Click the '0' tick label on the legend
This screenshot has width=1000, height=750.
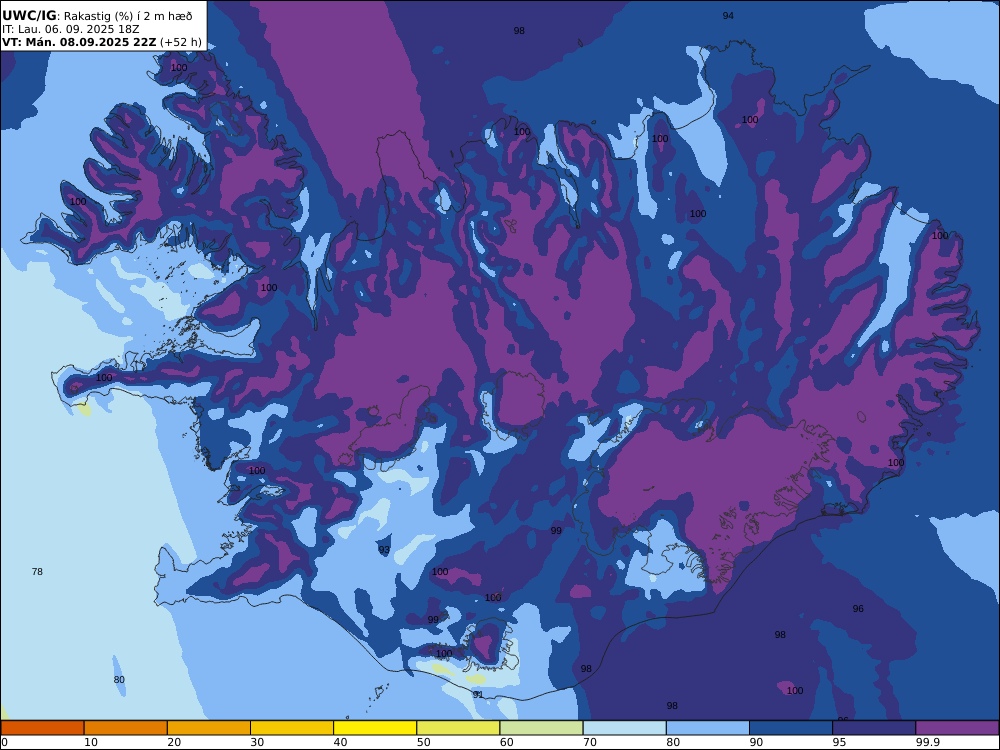coord(4,742)
